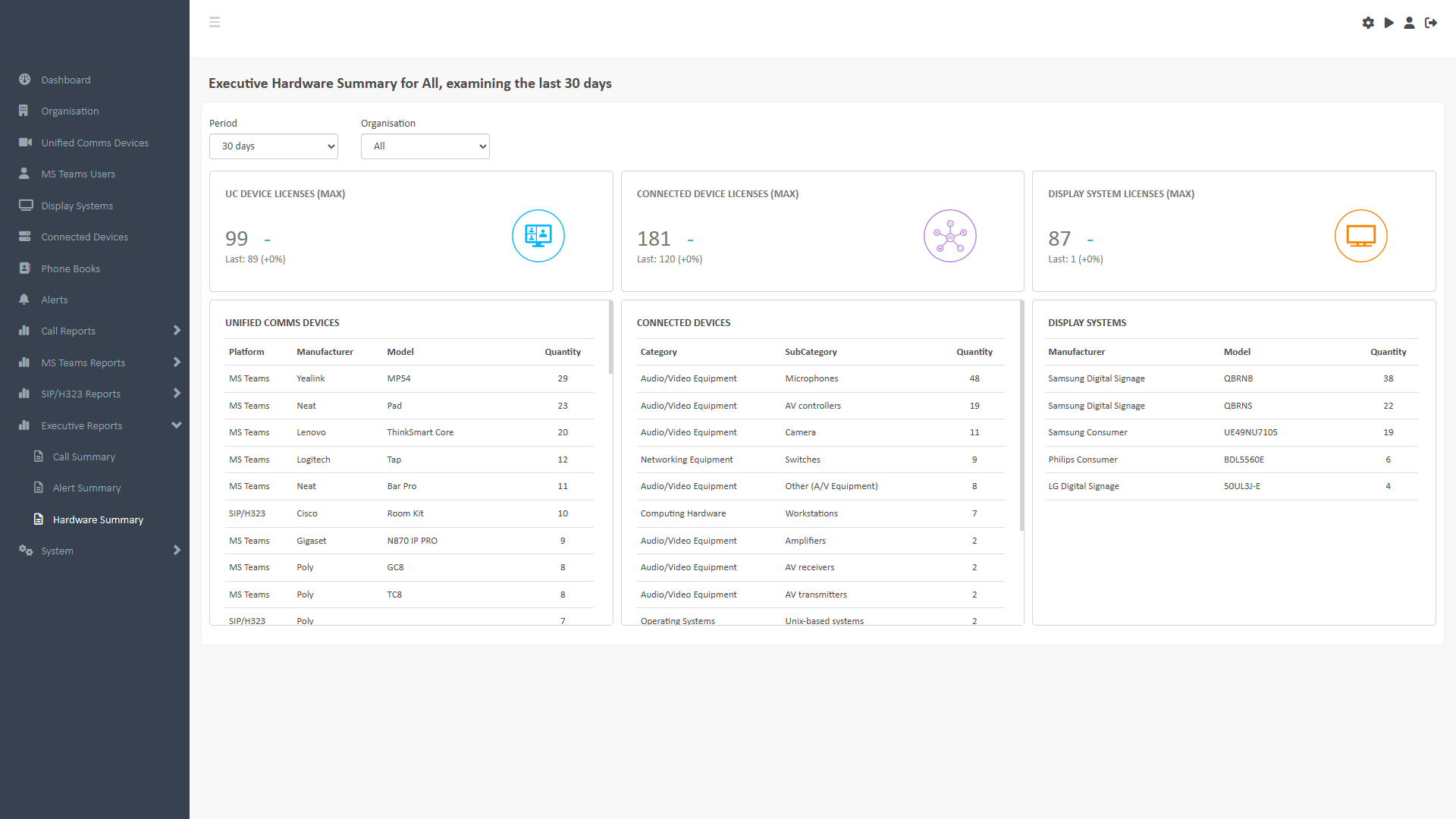Expand the MS Teams Reports submenu
This screenshot has height=819, width=1456.
(x=177, y=362)
